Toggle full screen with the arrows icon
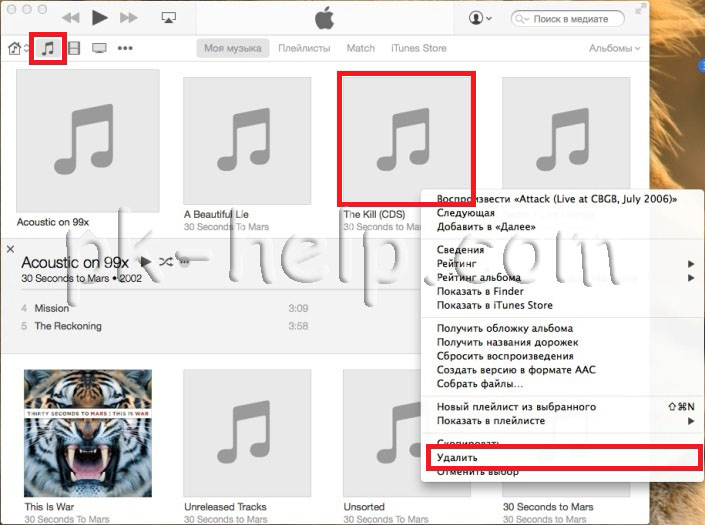 (x=640, y=9)
